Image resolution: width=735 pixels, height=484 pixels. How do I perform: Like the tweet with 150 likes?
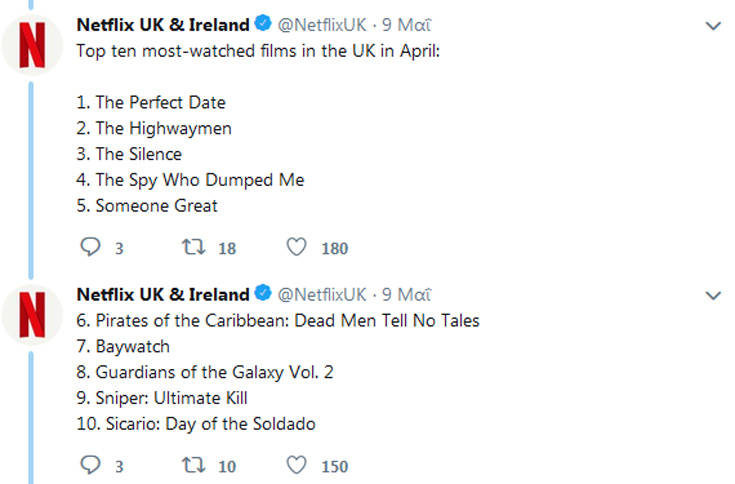point(296,465)
